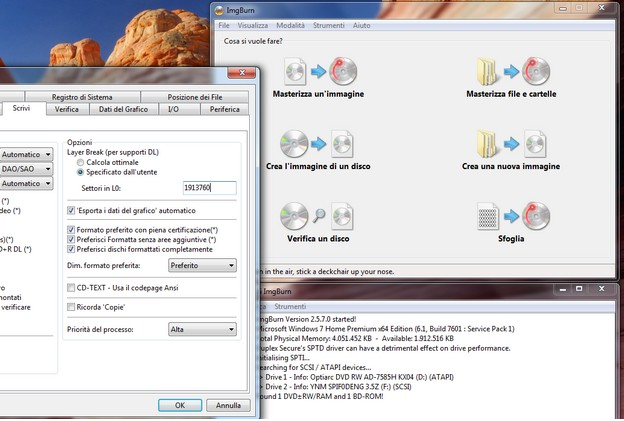
Task: Switch to the Periferica tab
Action: click(x=225, y=109)
